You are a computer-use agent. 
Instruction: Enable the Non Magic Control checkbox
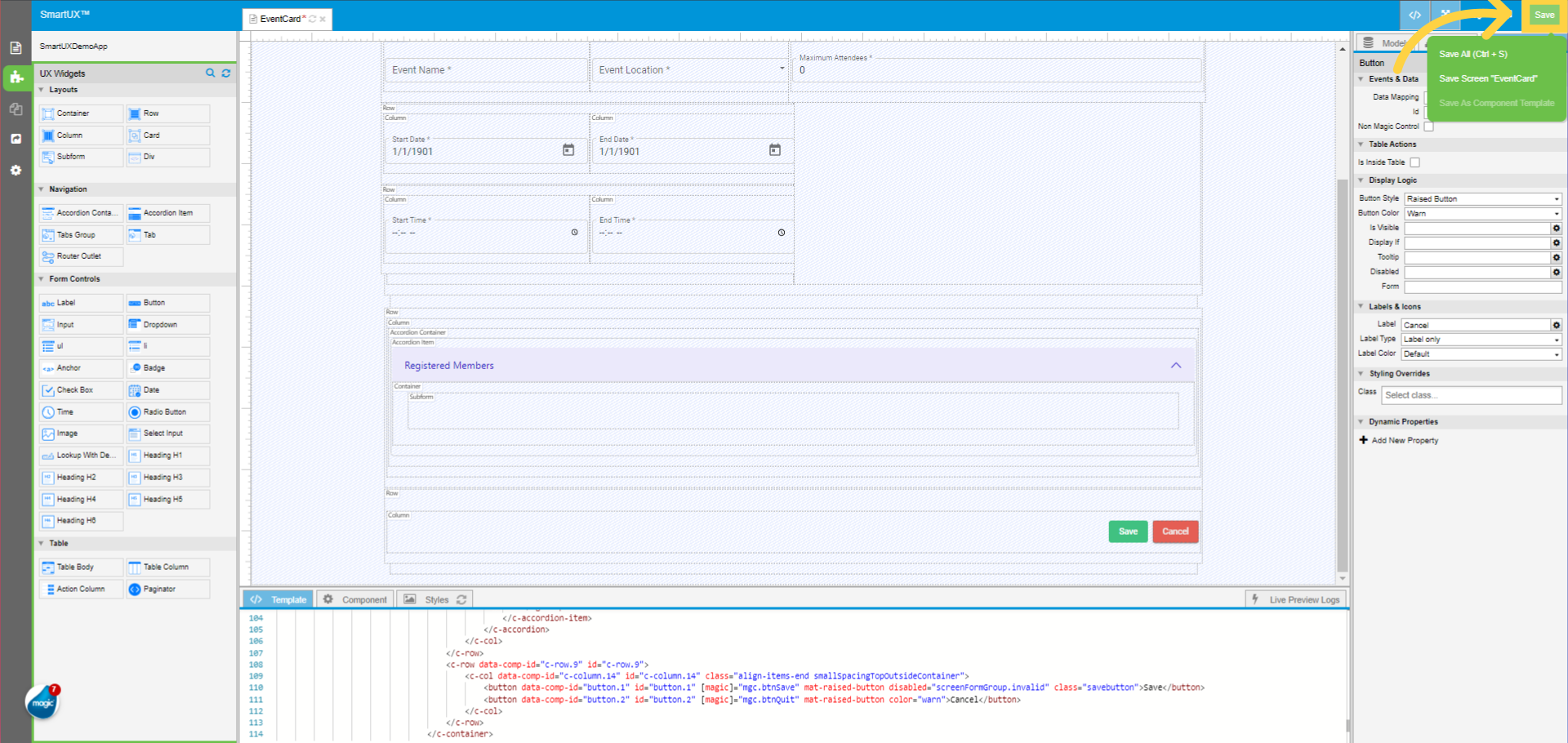pyautogui.click(x=1428, y=127)
